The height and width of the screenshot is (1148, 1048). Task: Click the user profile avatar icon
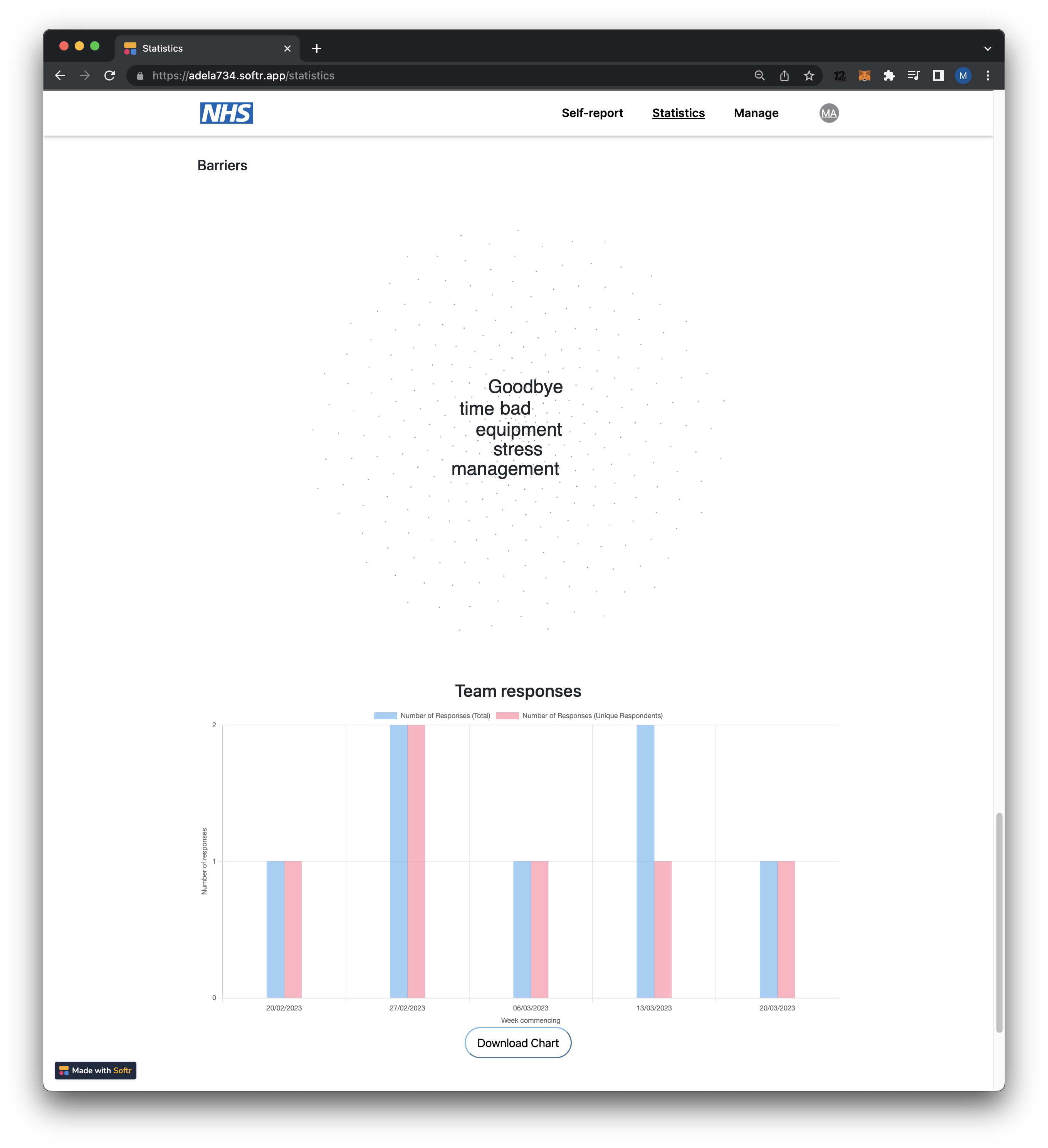tap(829, 113)
